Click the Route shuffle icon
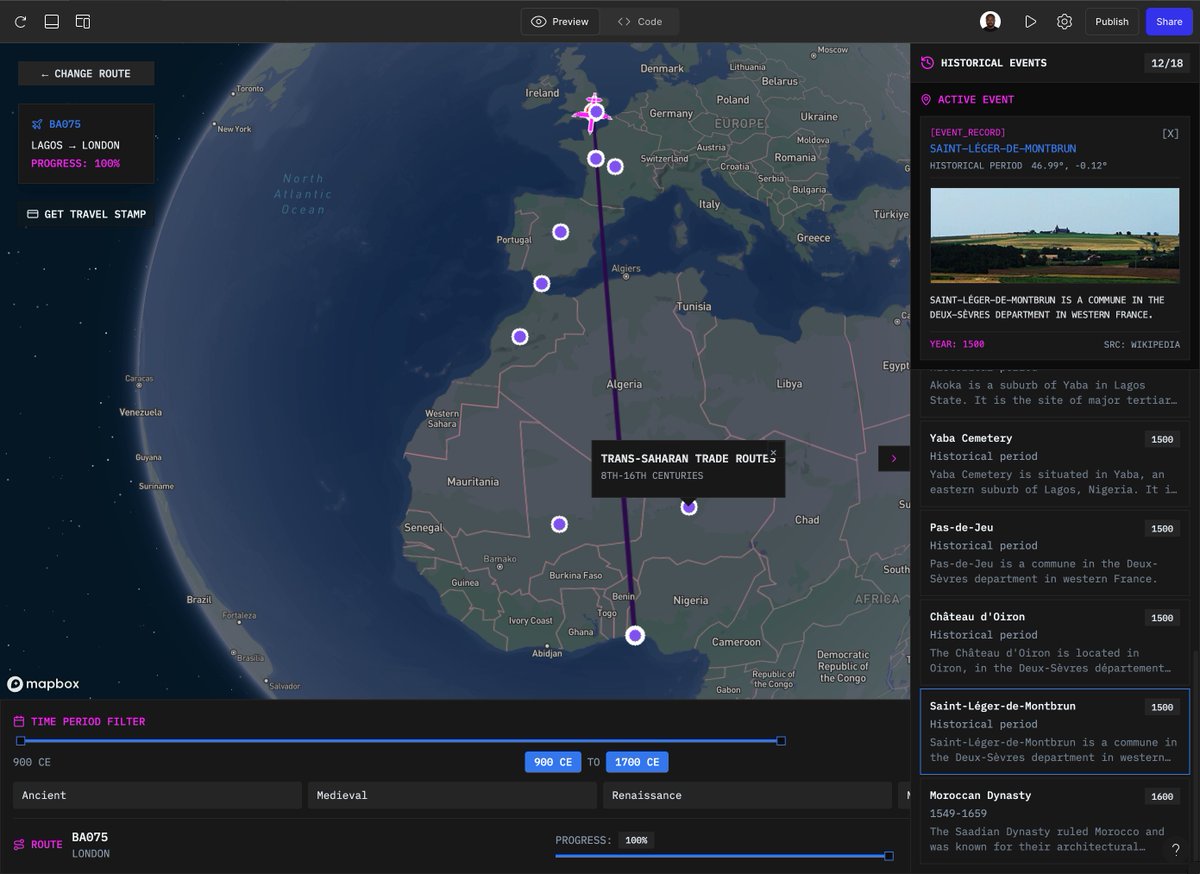The height and width of the screenshot is (874, 1200). 19,845
